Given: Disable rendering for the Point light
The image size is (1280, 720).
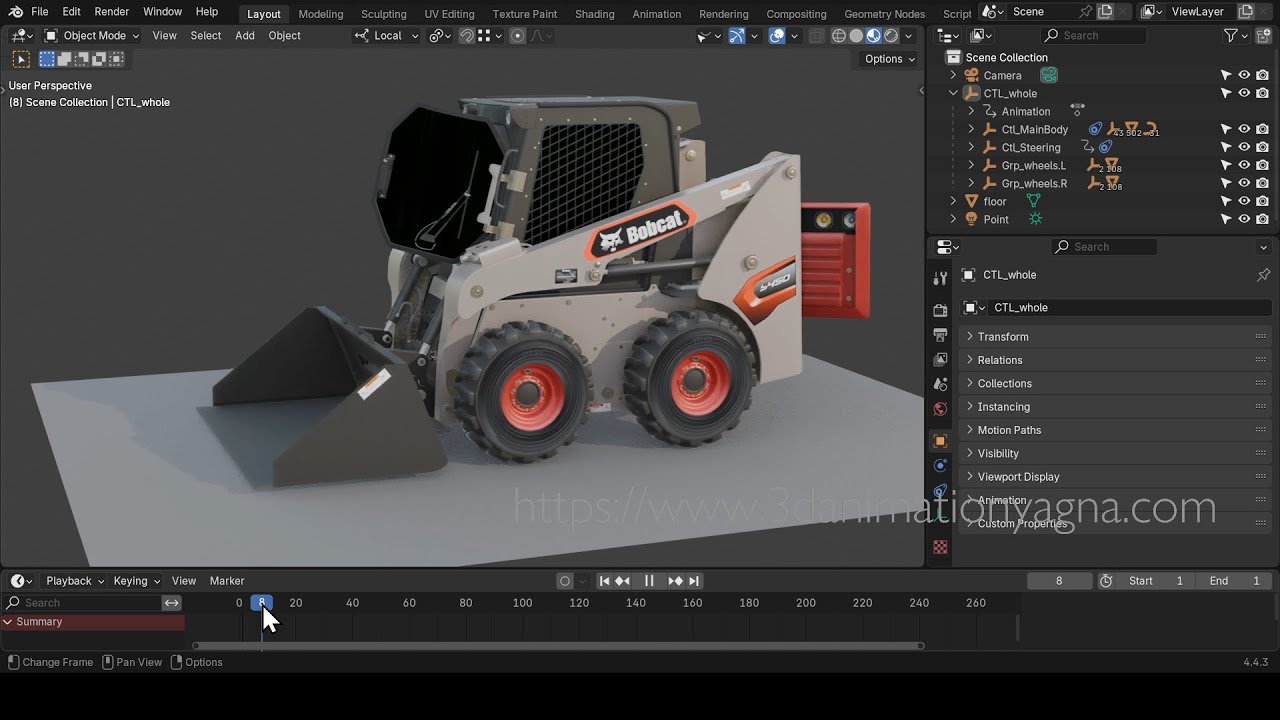Looking at the screenshot, I should pyautogui.click(x=1263, y=219).
